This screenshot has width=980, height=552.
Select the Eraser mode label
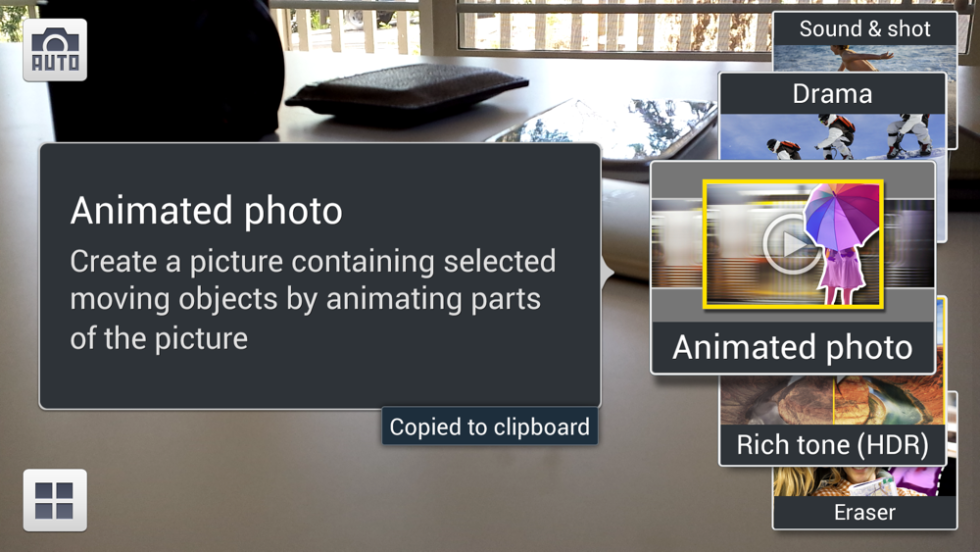tap(865, 513)
